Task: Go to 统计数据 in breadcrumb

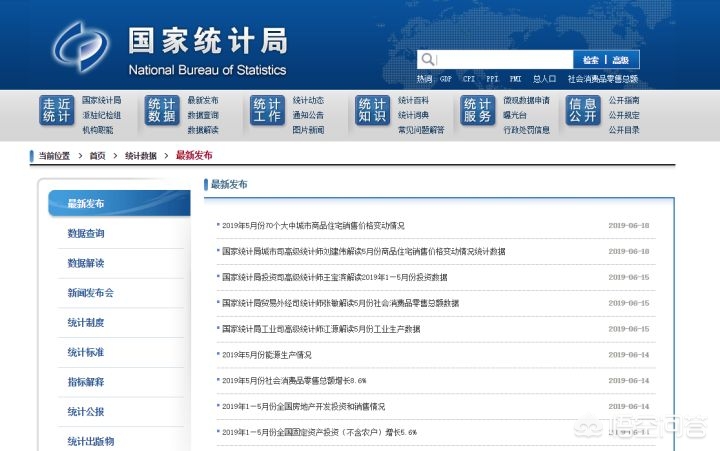Action: [x=141, y=156]
